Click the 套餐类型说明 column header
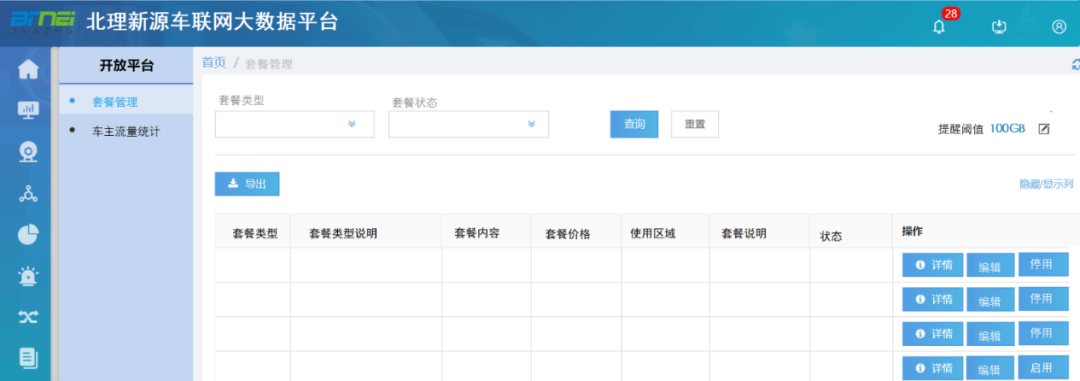This screenshot has width=1080, height=381. [343, 234]
